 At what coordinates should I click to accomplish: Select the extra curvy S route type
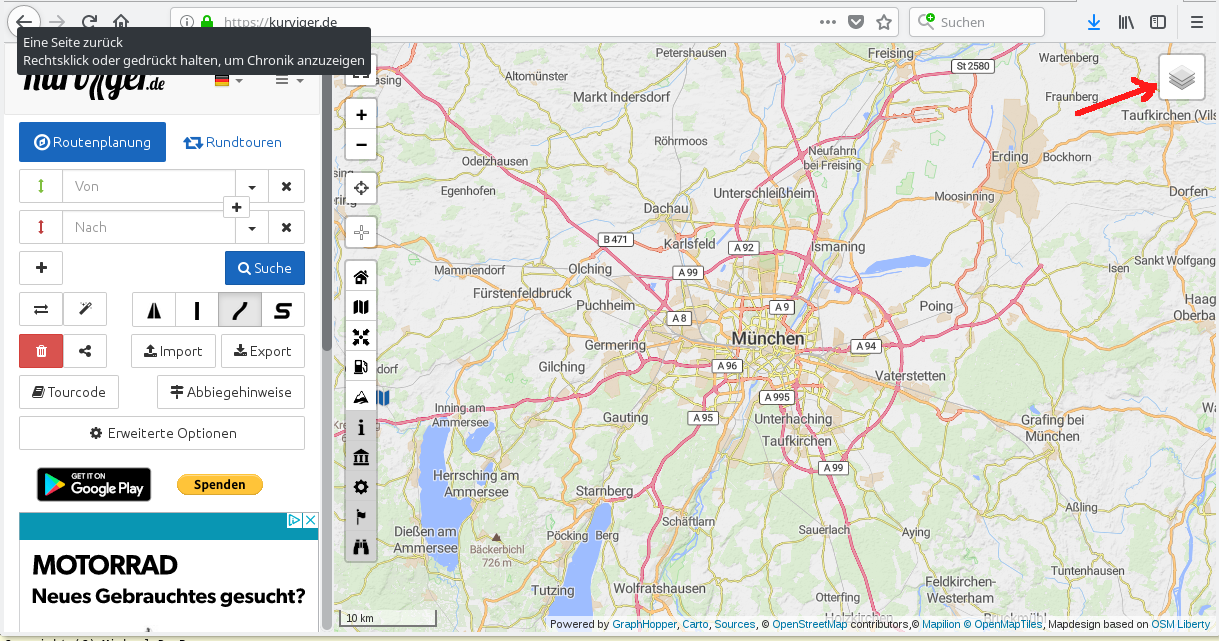pos(283,310)
